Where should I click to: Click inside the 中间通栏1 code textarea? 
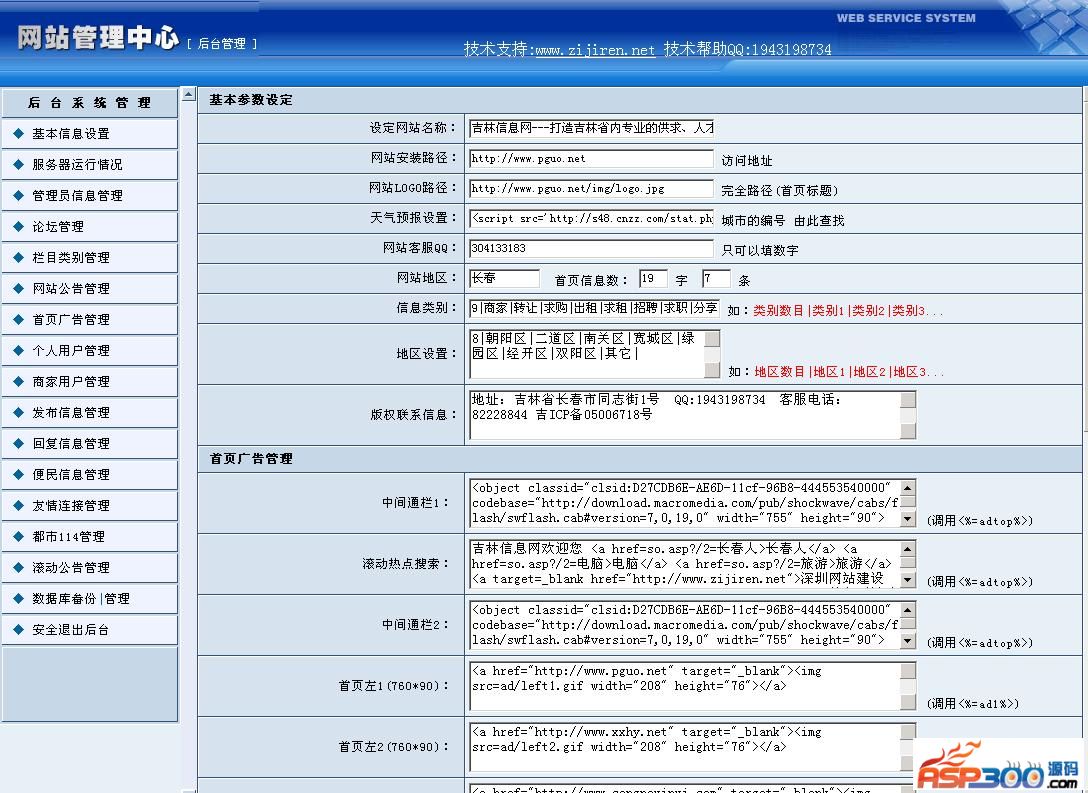[x=685, y=503]
